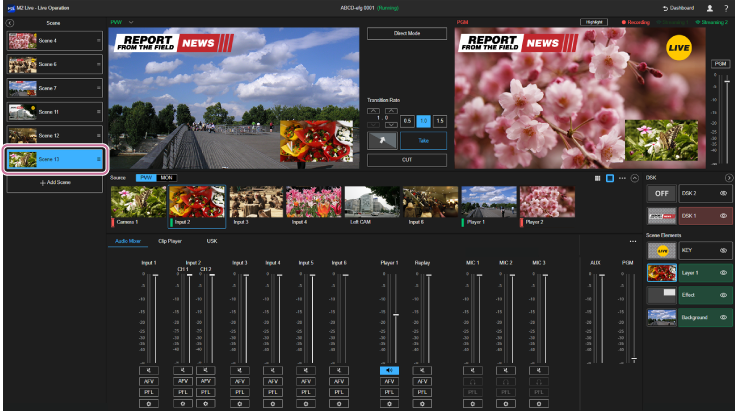The image size is (735, 411).
Task: Expand the PVW dropdown arrow
Action: 131,21
